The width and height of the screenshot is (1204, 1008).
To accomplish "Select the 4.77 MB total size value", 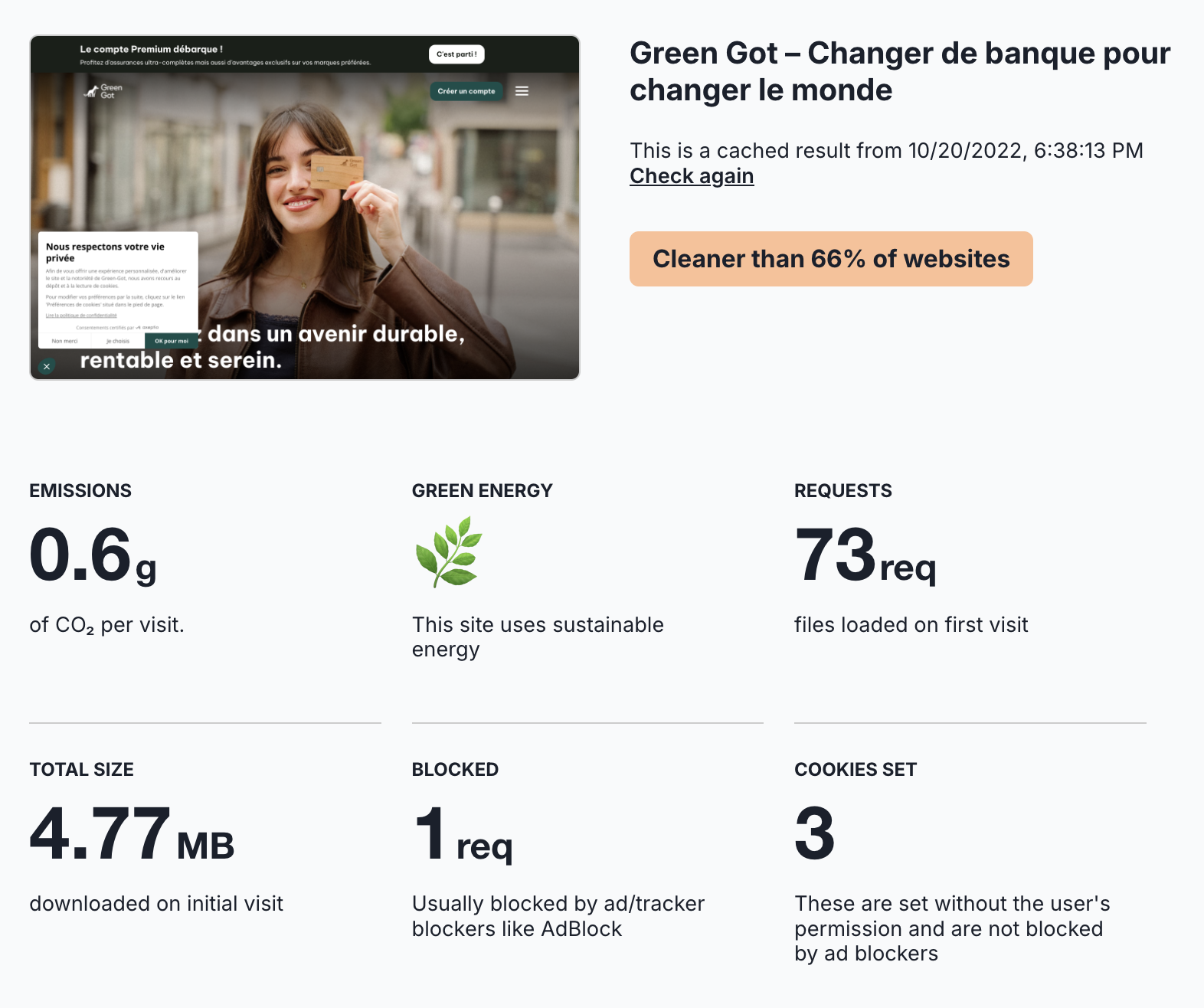I will pos(132,833).
